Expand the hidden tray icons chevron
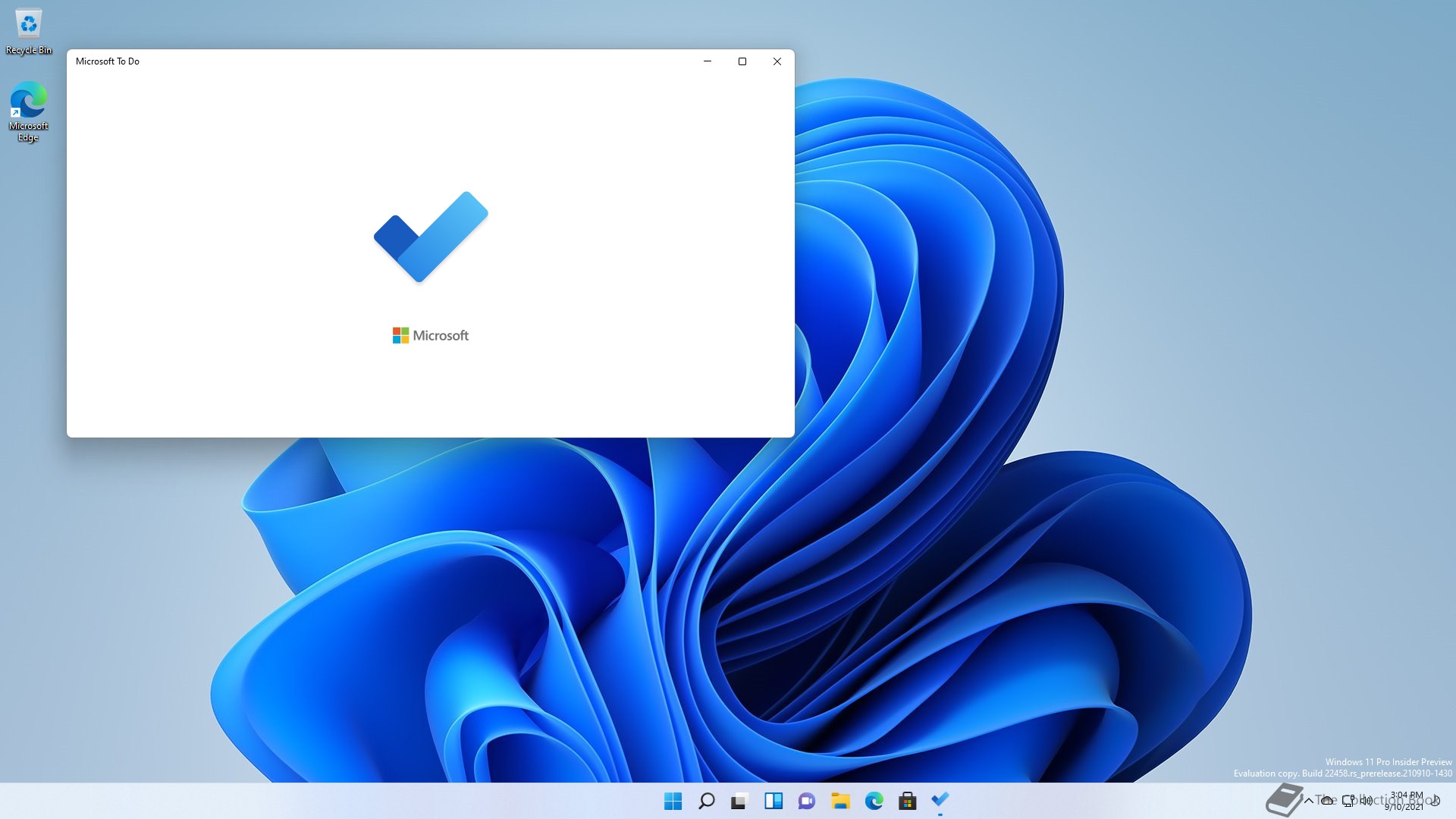The width and height of the screenshot is (1456, 819). click(1308, 801)
